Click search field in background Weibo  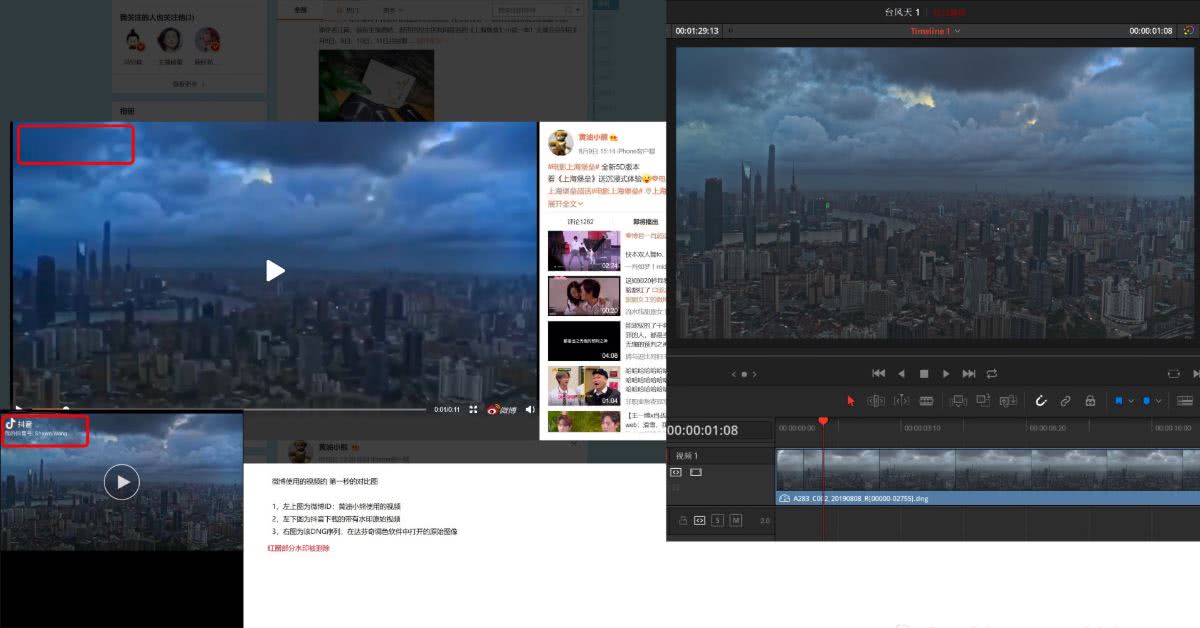(x=538, y=9)
